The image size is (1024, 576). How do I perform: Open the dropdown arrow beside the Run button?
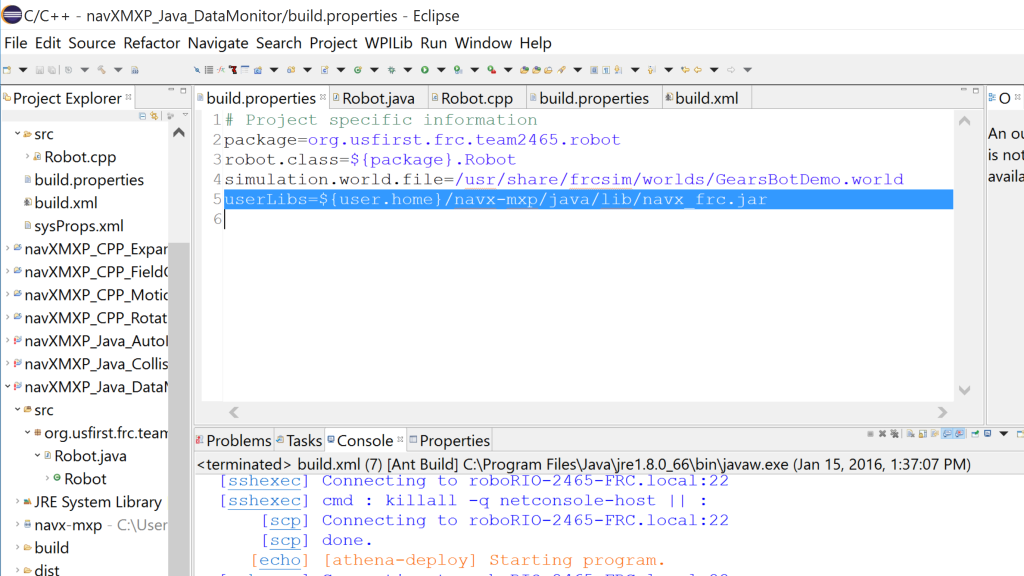coord(441,70)
